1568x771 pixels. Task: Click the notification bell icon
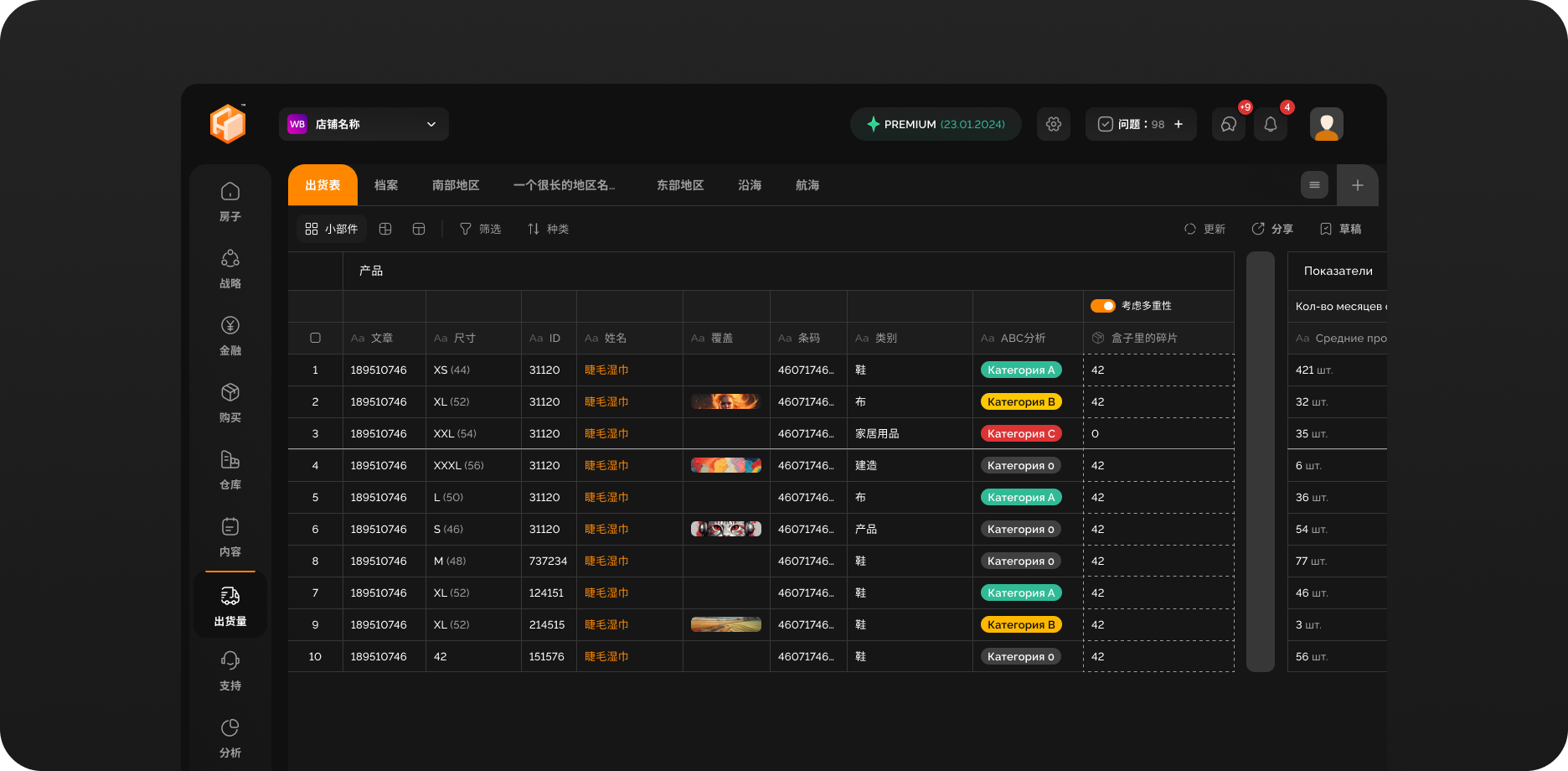click(x=1270, y=124)
